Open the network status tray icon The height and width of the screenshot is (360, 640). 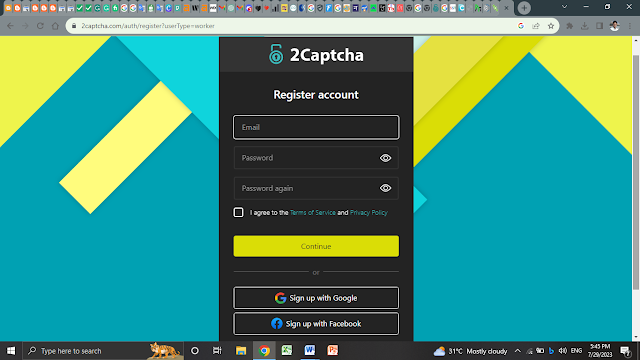[x=529, y=351]
